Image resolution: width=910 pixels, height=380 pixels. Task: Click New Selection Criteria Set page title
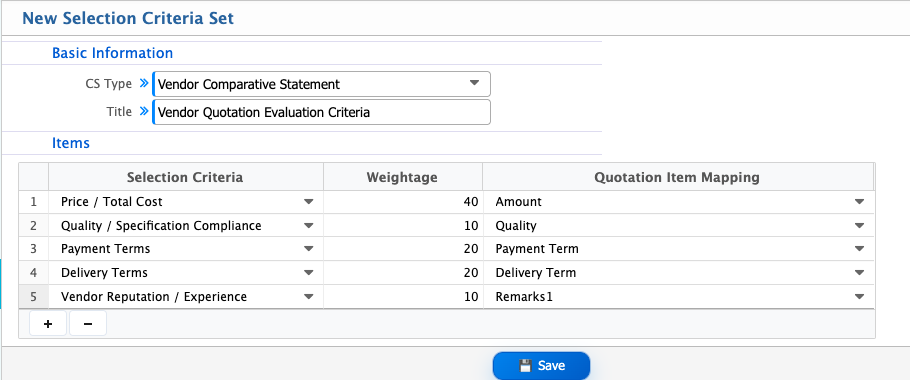[x=128, y=18]
